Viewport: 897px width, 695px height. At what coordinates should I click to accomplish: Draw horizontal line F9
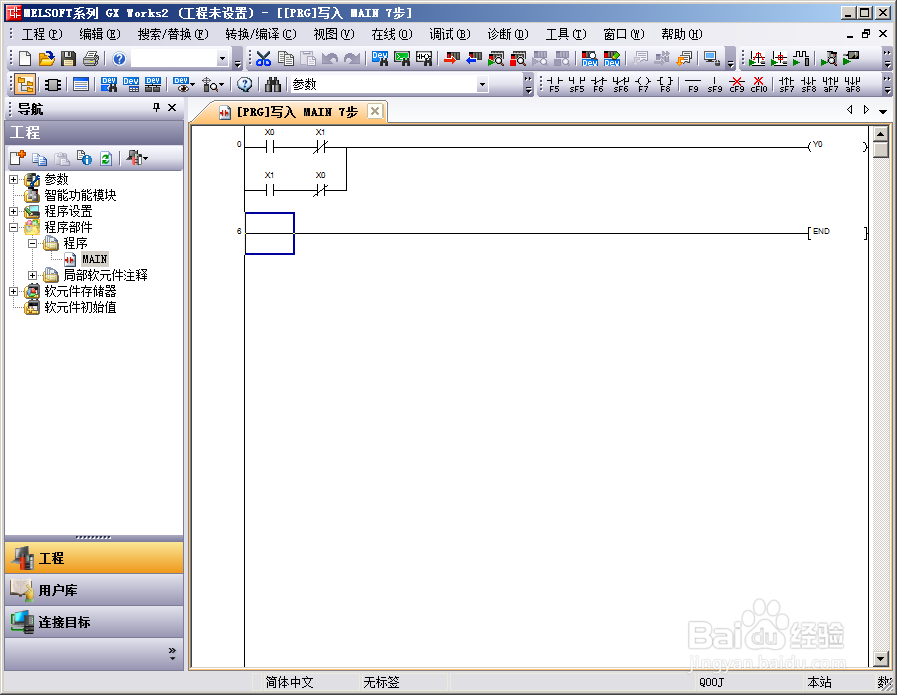pos(693,85)
